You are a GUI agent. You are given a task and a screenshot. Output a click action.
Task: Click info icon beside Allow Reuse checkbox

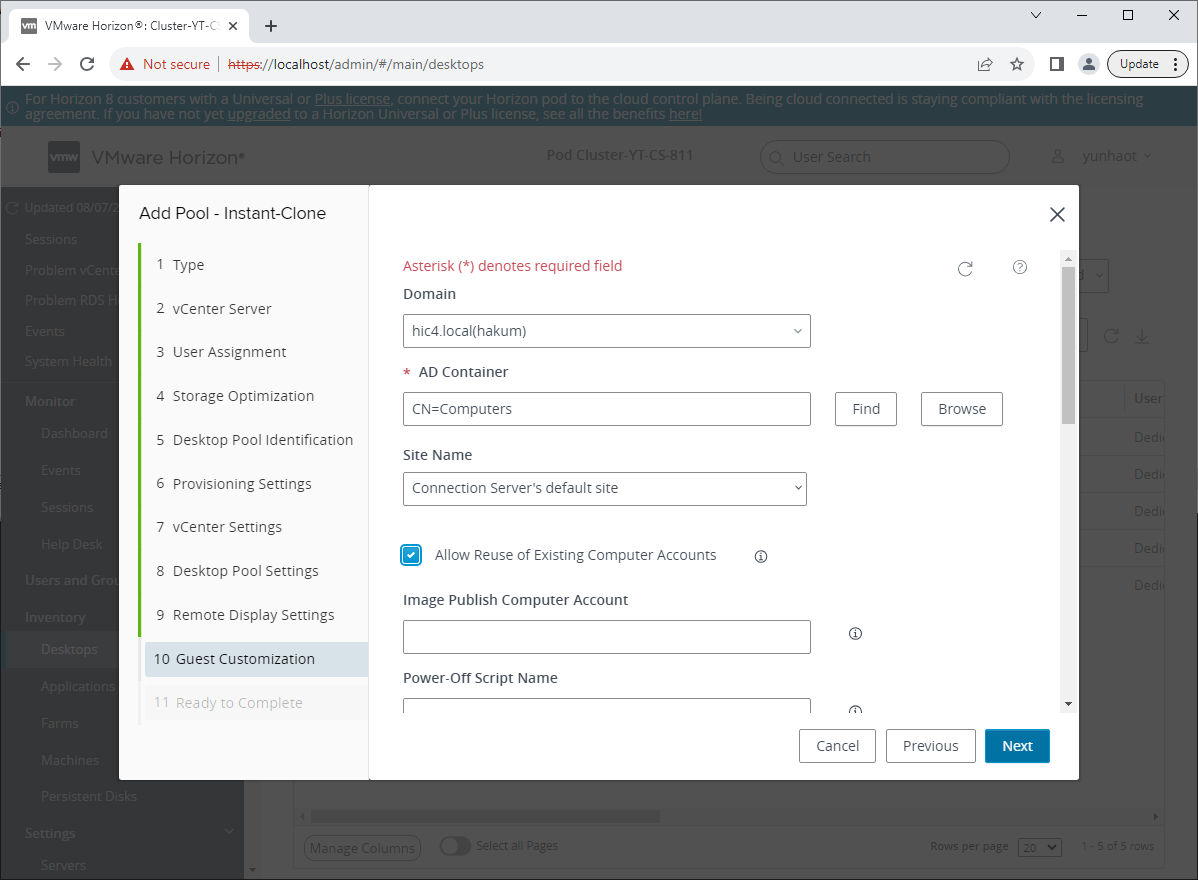click(x=761, y=556)
